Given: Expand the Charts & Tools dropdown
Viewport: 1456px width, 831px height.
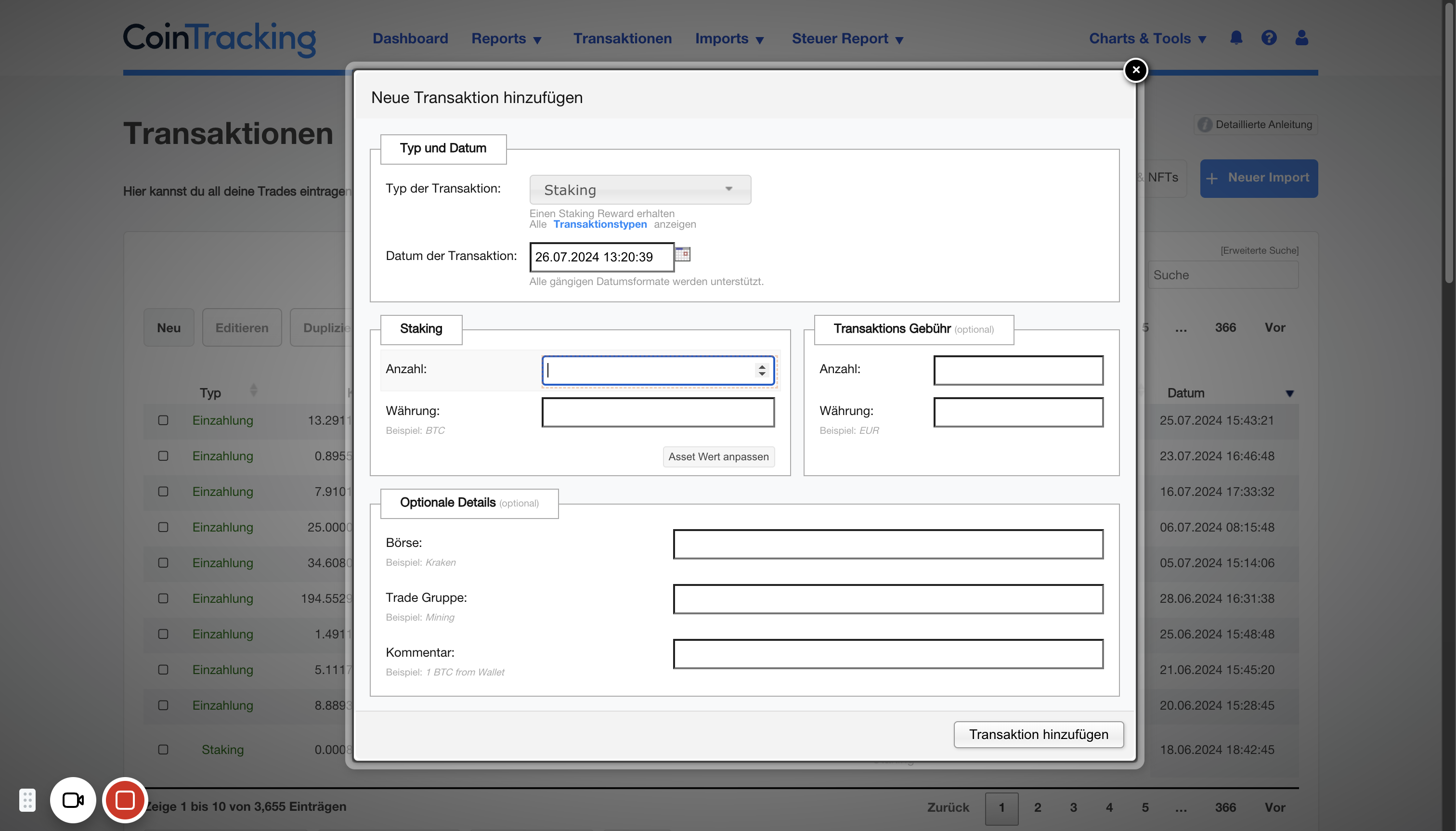Looking at the screenshot, I should tap(1147, 38).
